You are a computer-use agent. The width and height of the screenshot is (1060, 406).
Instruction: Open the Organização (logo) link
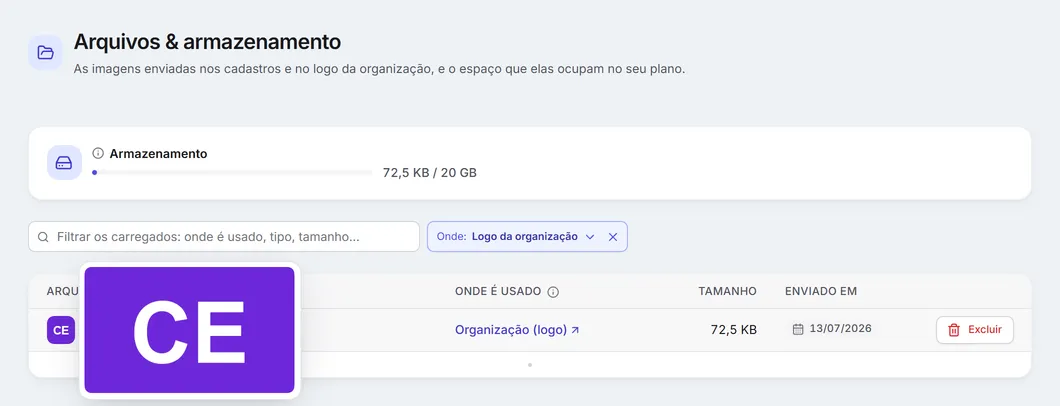click(x=517, y=330)
